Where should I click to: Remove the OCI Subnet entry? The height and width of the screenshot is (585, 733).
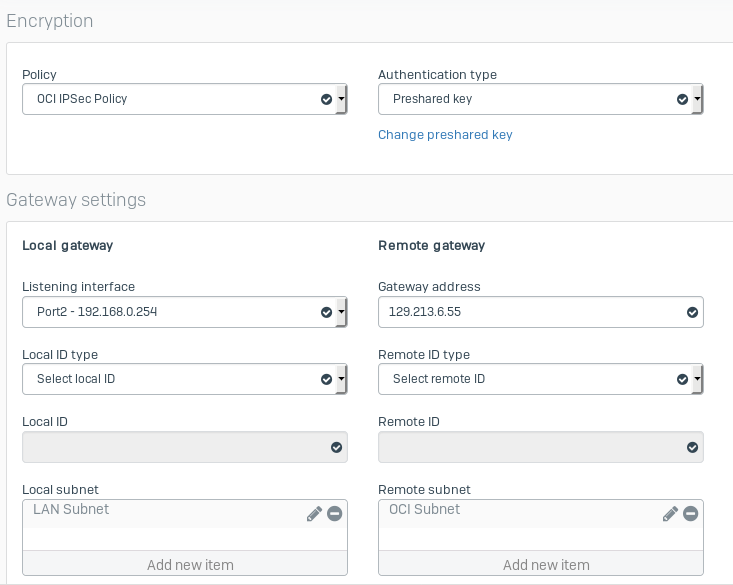[690, 513]
